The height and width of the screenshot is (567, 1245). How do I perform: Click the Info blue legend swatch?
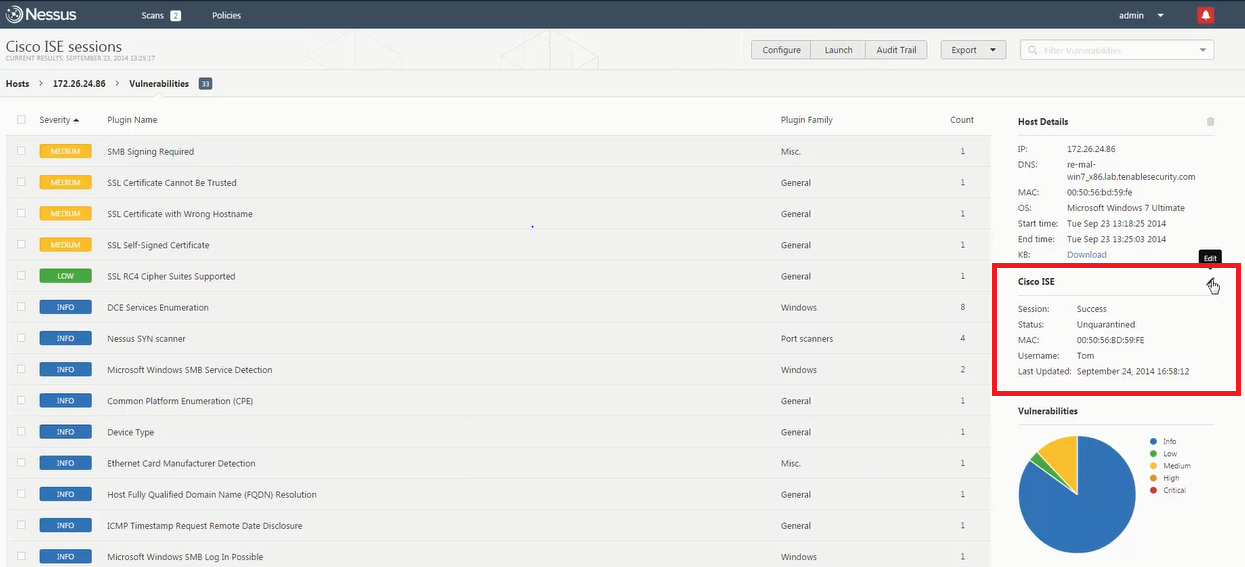point(1154,441)
